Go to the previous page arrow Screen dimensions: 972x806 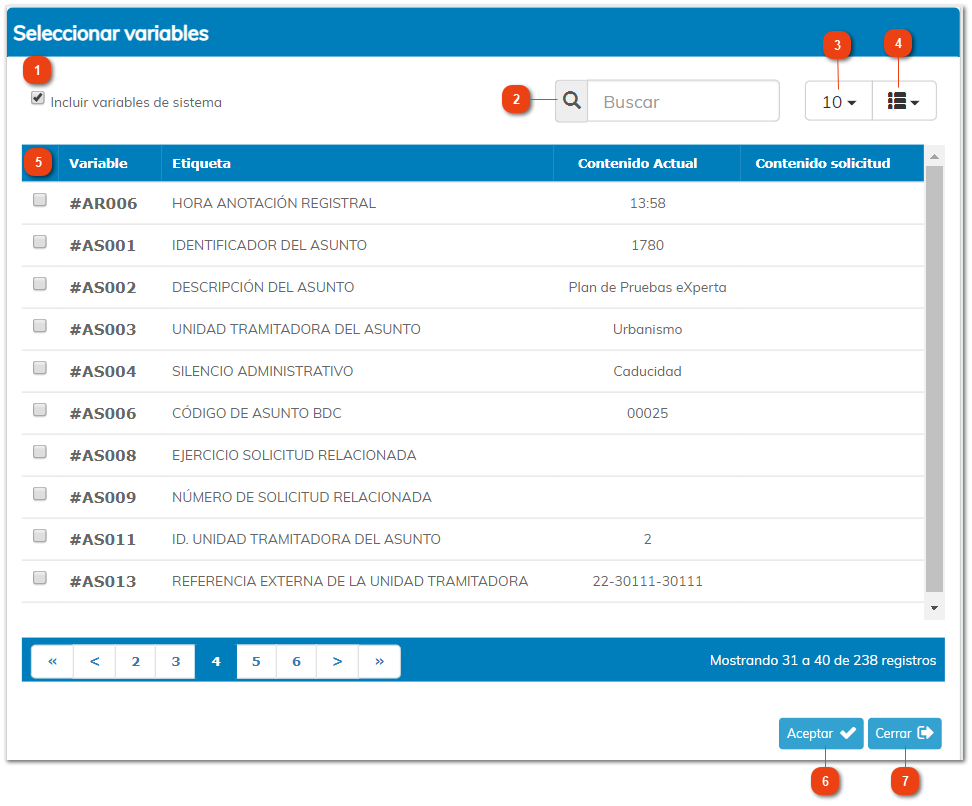tap(95, 662)
